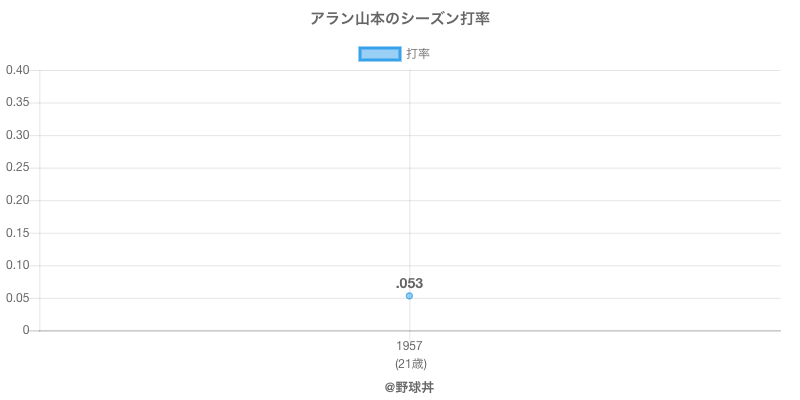
Task: Click the @野球丼 credit text
Action: [x=409, y=386]
